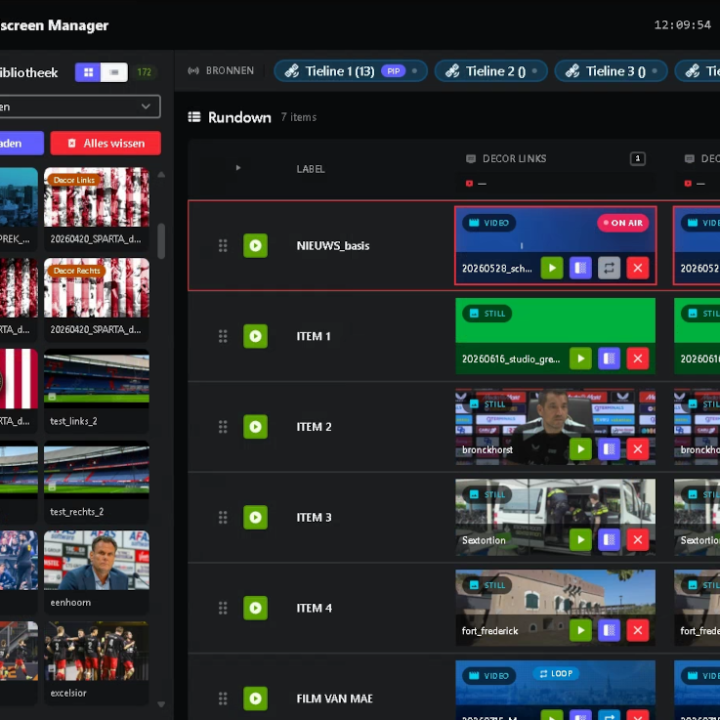This screenshot has width=720, height=720.
Task: Click purple preview icon on fort_frederick
Action: pos(609,630)
